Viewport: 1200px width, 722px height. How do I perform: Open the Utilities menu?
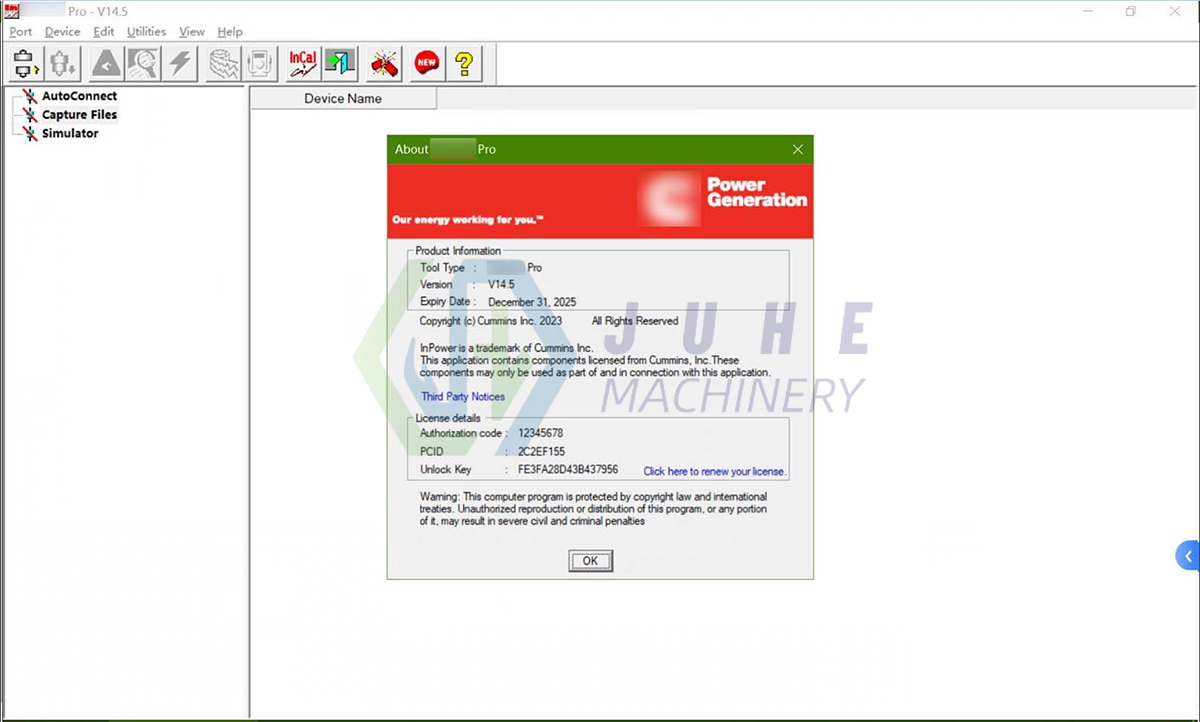[x=146, y=31]
